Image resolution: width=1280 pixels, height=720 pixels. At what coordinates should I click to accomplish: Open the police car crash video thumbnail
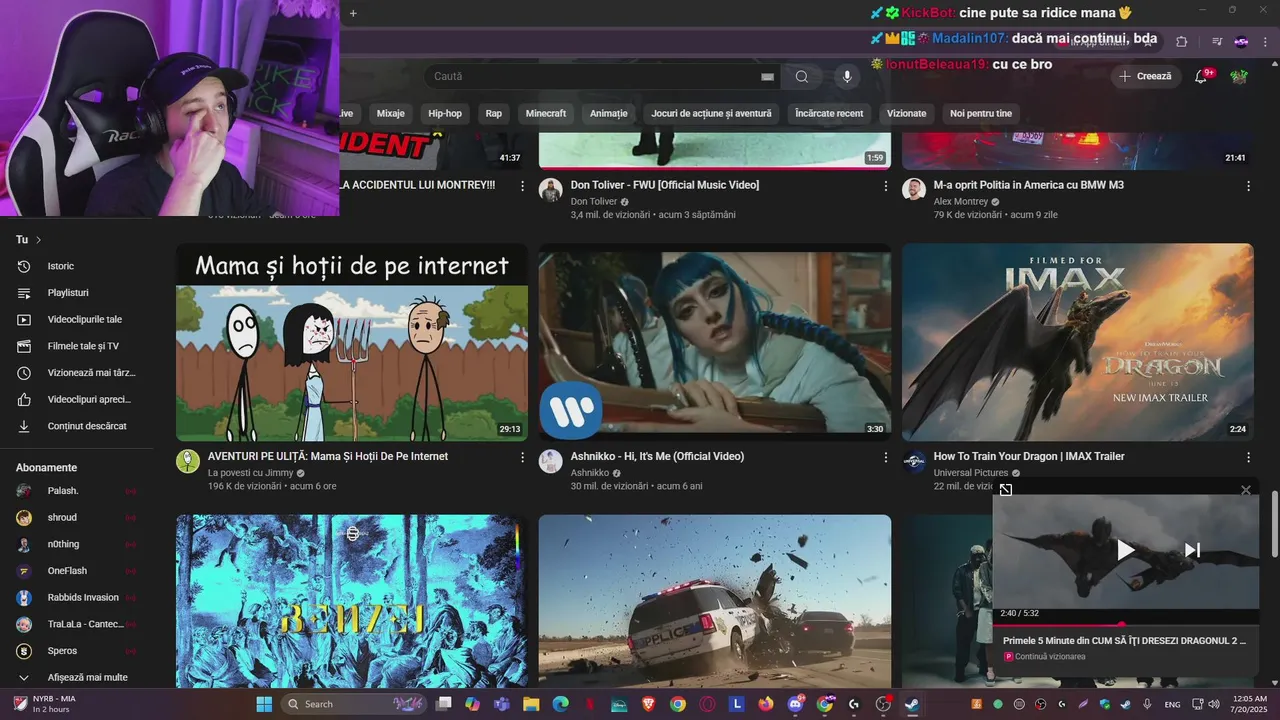tap(715, 601)
